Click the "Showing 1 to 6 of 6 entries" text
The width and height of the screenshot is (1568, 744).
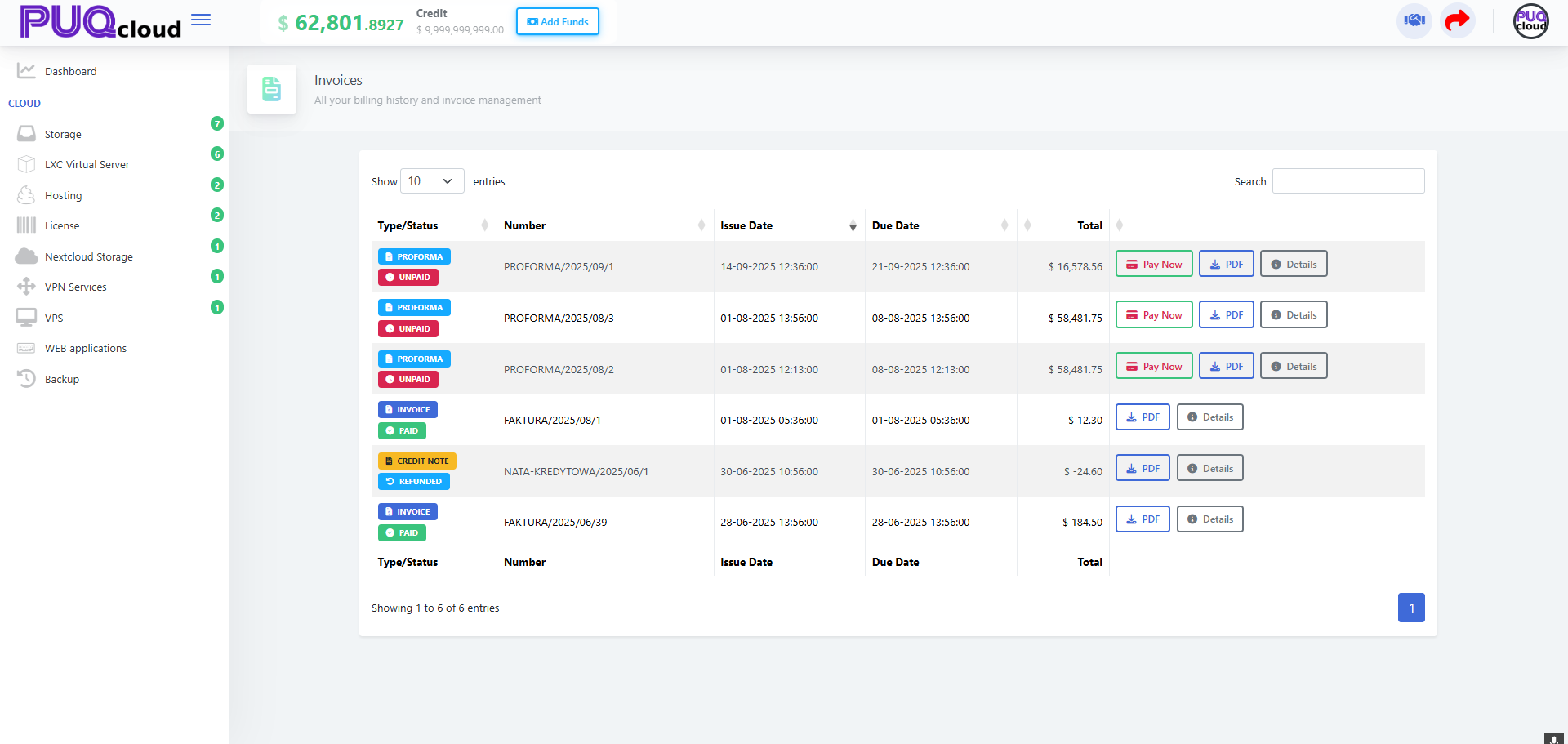pyautogui.click(x=435, y=608)
